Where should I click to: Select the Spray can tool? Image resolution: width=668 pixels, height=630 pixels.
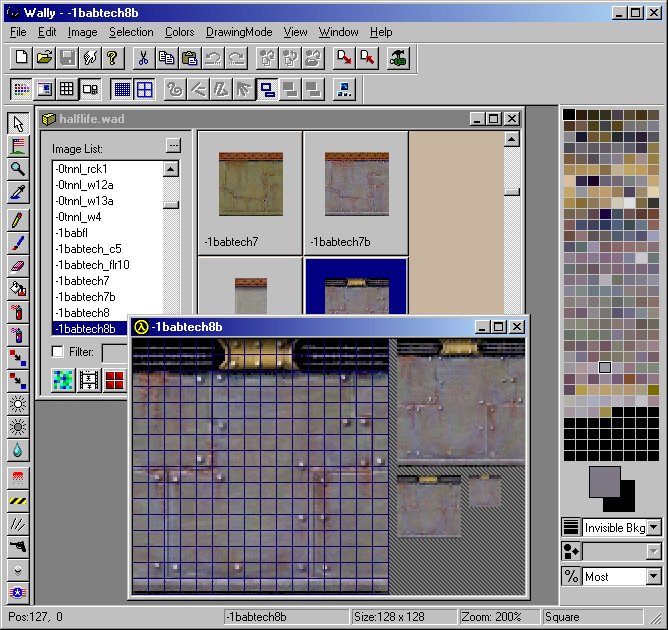tap(18, 313)
